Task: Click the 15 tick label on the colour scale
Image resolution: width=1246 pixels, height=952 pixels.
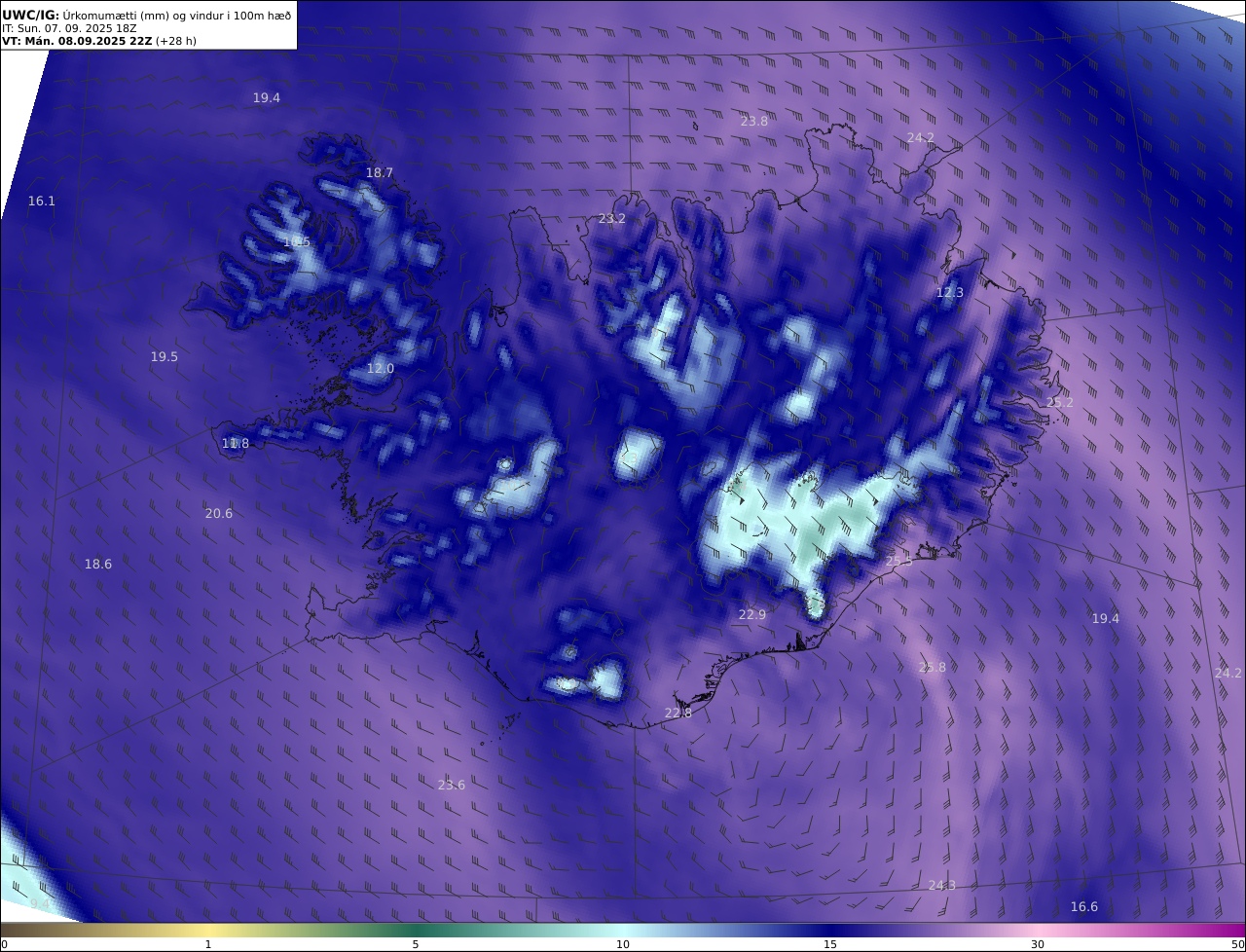Action: (x=830, y=944)
